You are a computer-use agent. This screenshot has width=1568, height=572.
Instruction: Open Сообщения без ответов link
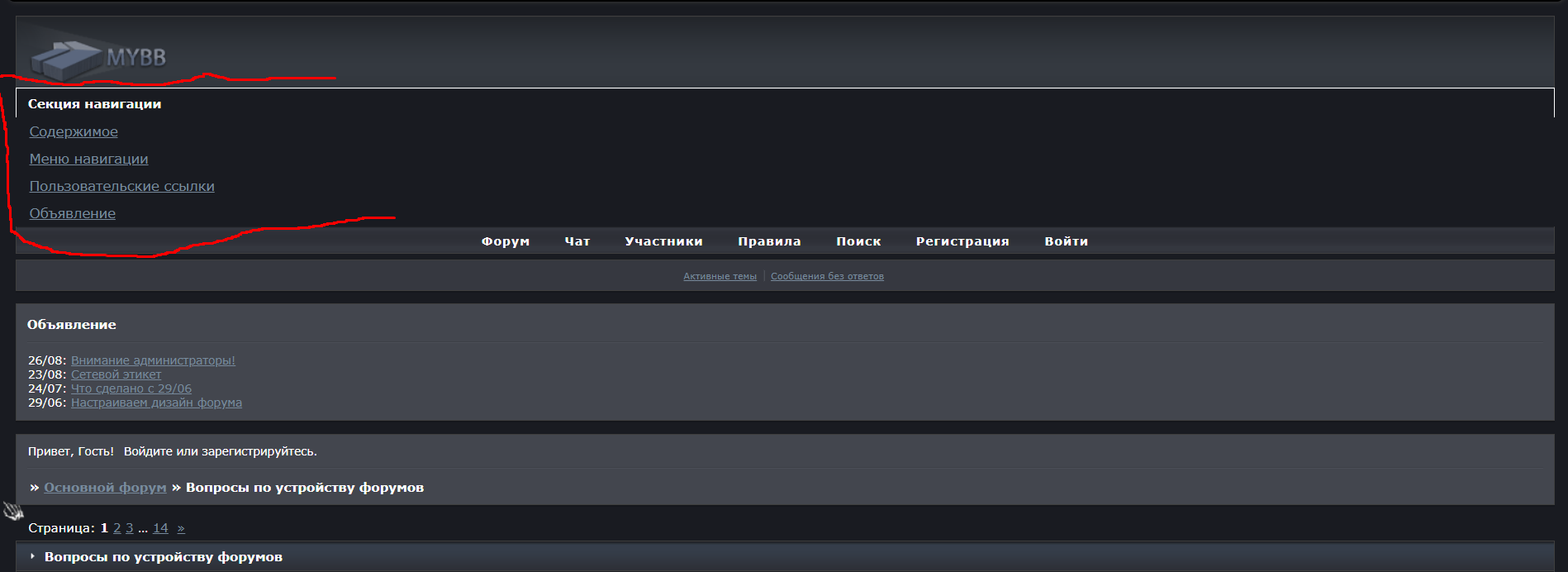(x=827, y=276)
